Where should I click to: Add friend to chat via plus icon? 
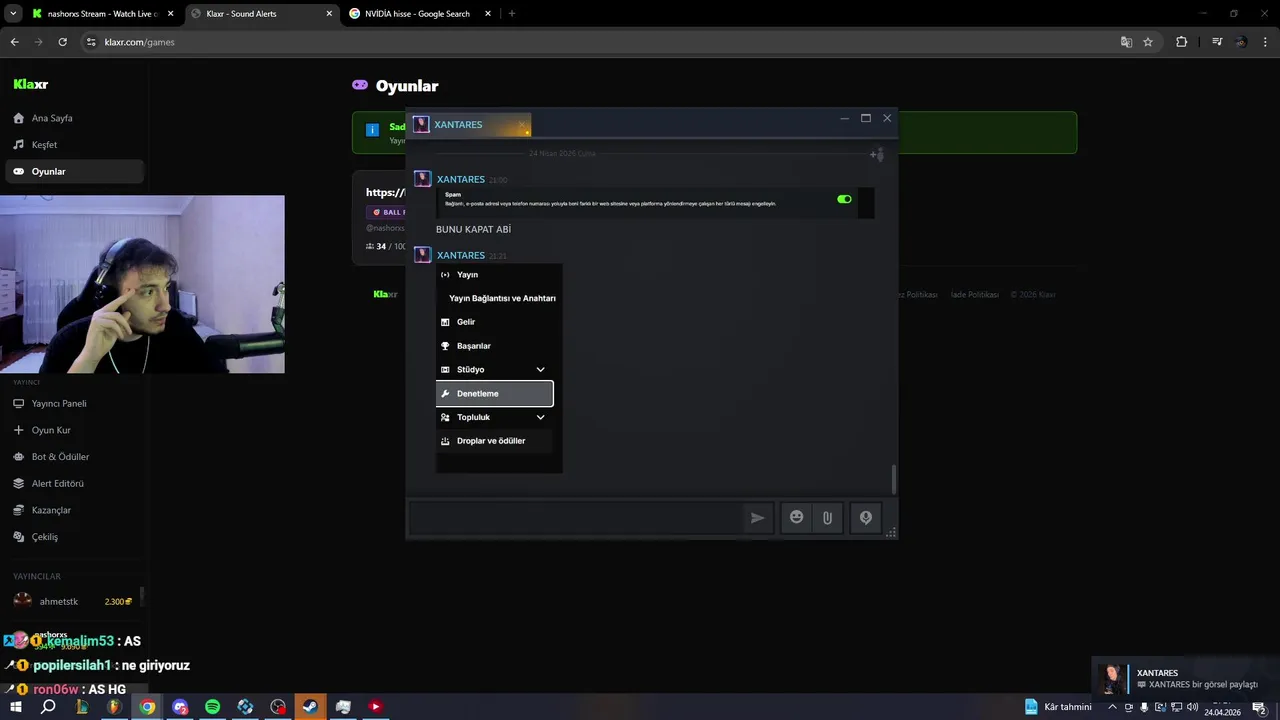[x=875, y=154]
